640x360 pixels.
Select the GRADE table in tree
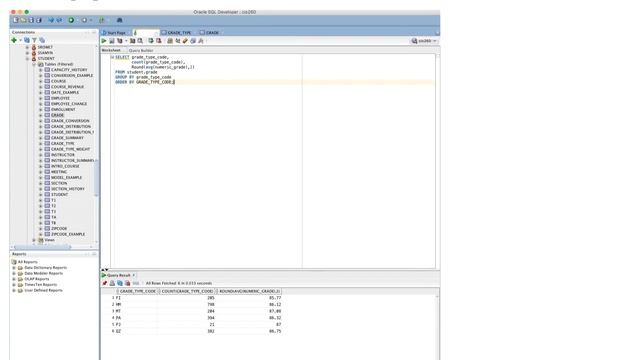pyautogui.click(x=58, y=115)
